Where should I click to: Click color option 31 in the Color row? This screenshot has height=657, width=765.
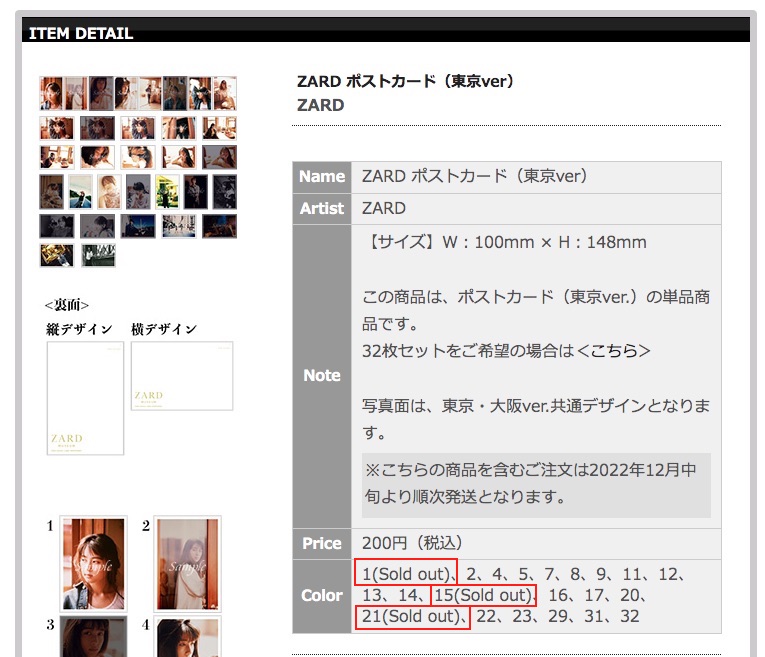click(593, 617)
